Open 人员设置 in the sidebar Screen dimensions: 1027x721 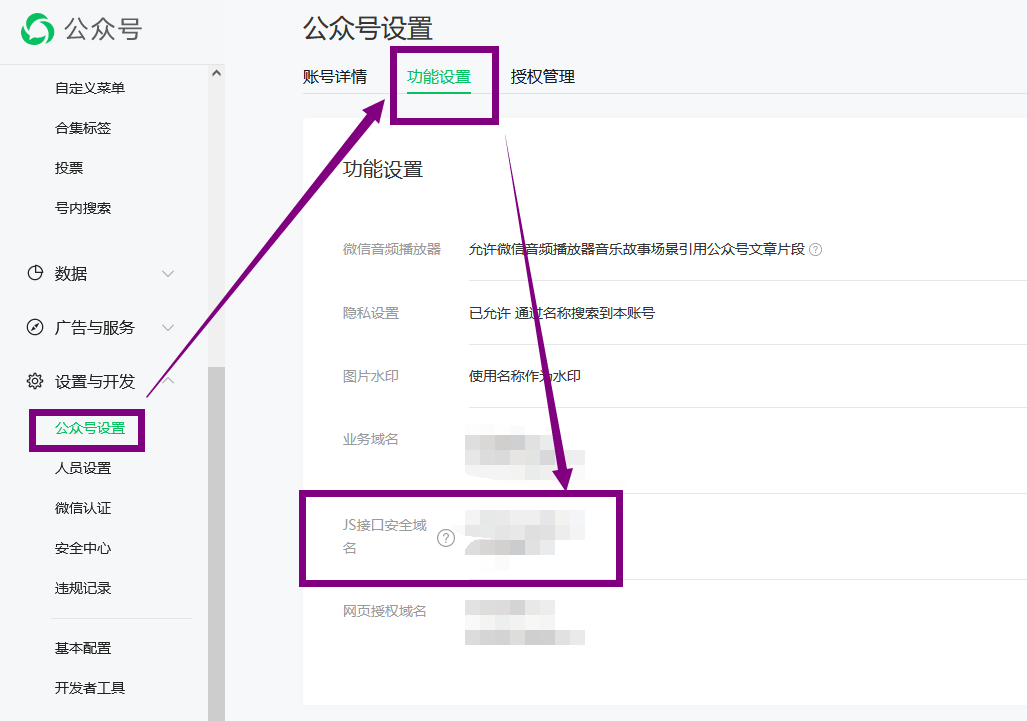pos(83,468)
